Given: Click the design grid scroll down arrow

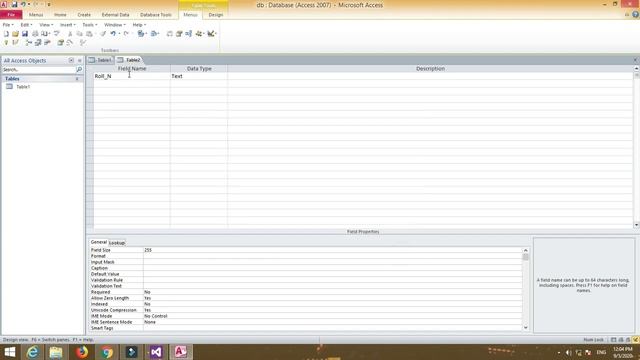Looking at the screenshot, I should pos(636,225).
